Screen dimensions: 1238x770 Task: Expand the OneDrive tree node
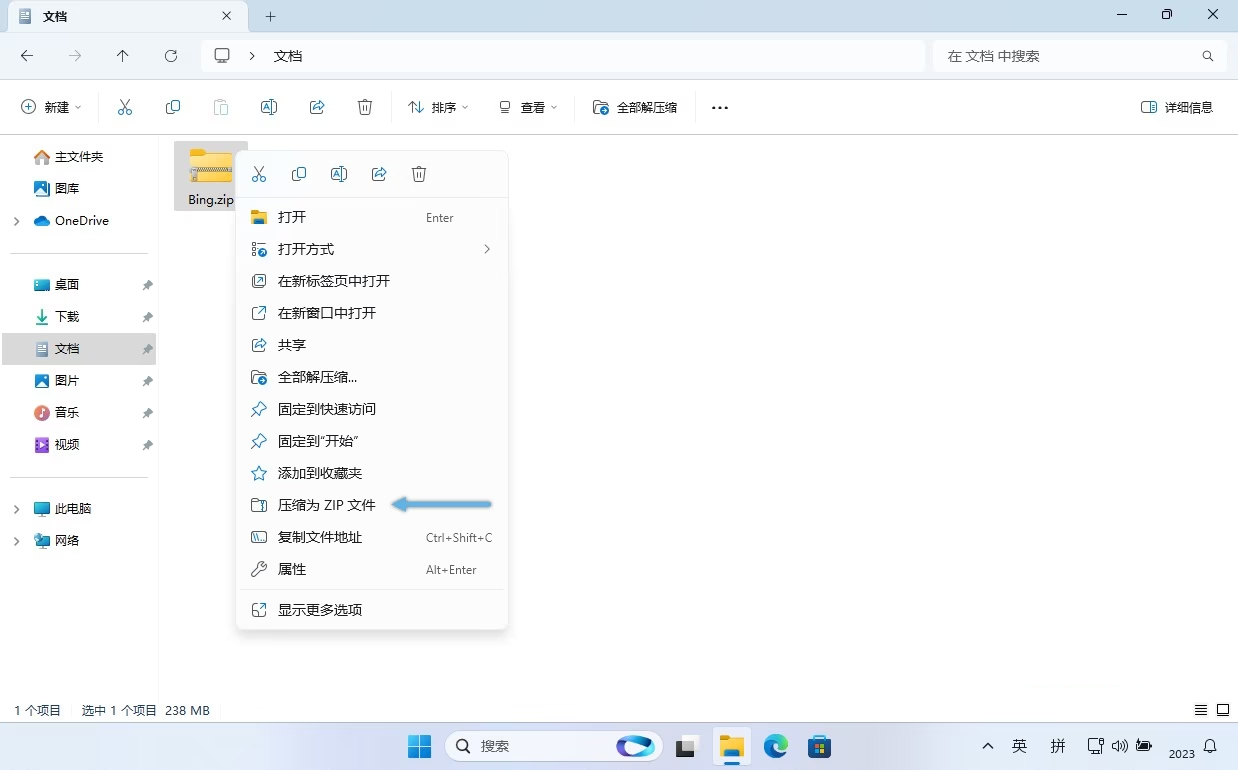click(16, 221)
